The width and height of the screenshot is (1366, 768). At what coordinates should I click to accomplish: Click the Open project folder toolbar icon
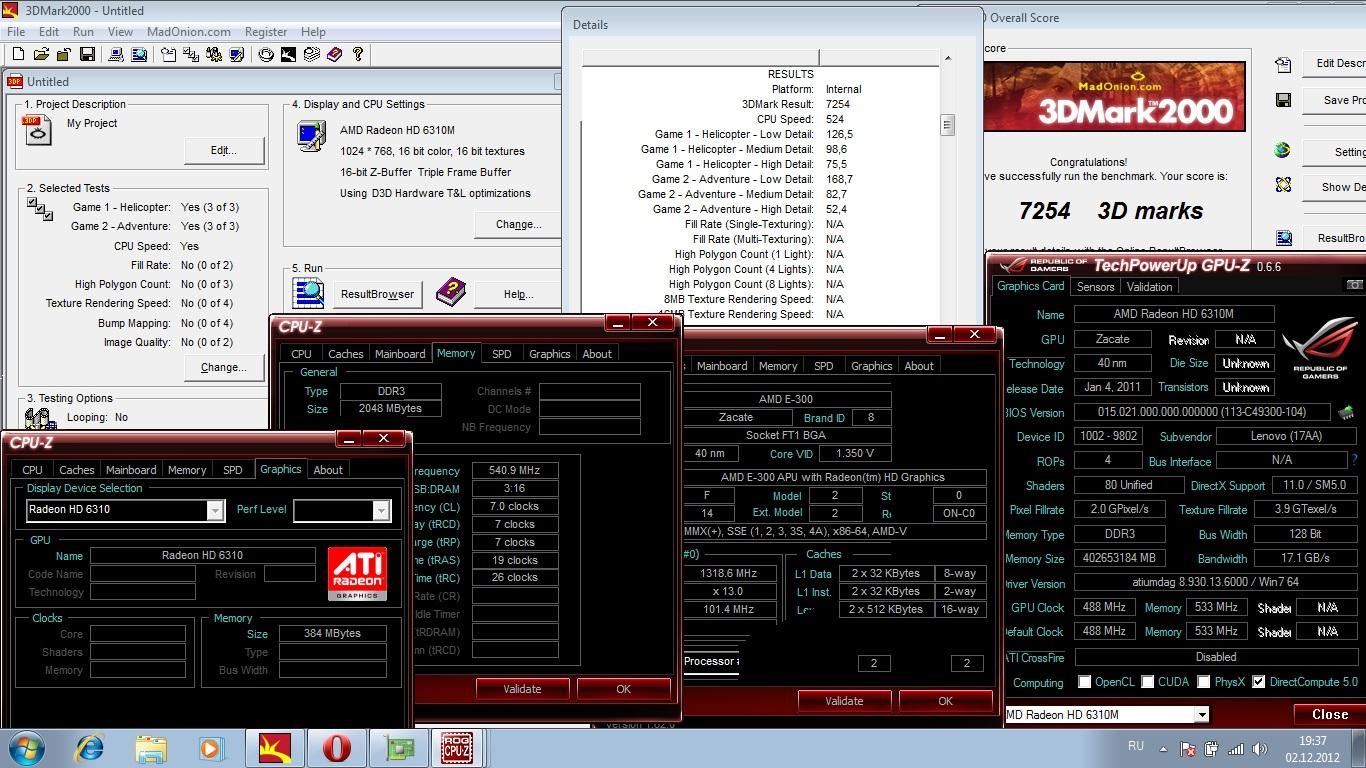(41, 54)
